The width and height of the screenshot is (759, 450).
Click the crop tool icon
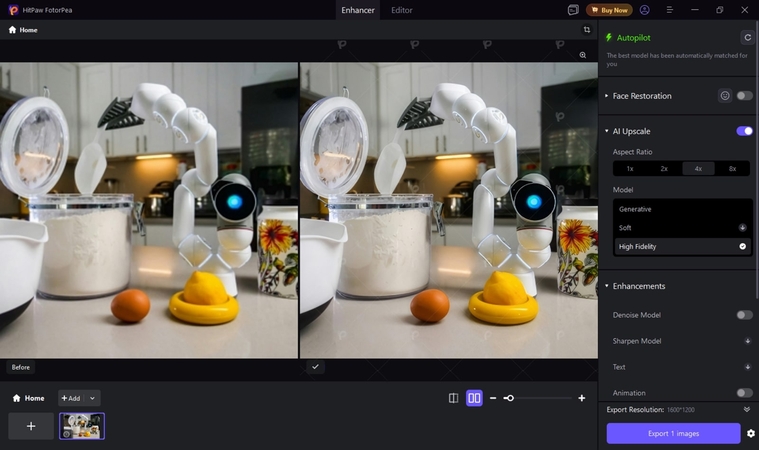pos(587,30)
